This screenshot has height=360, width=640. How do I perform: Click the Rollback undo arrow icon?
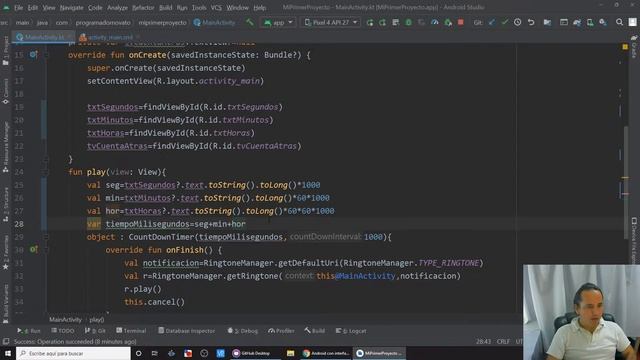[531, 22]
